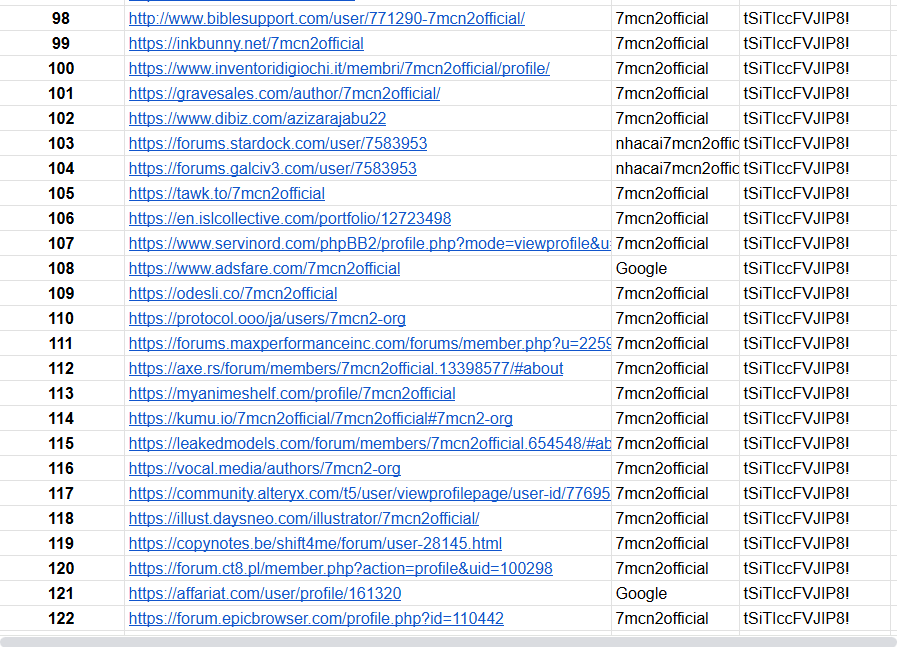
Task: Open the forum.epicbrowser.com profile link
Action: pyautogui.click(x=315, y=618)
